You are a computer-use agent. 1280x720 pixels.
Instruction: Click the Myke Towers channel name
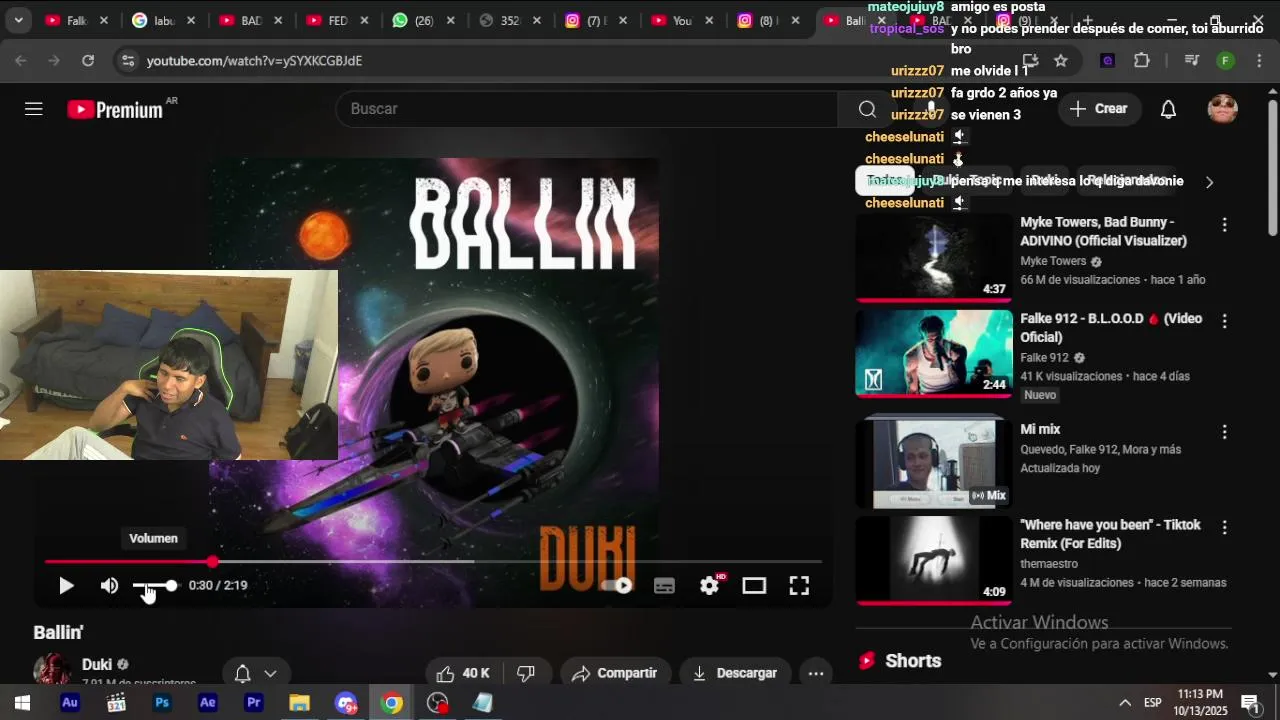click(x=1053, y=261)
